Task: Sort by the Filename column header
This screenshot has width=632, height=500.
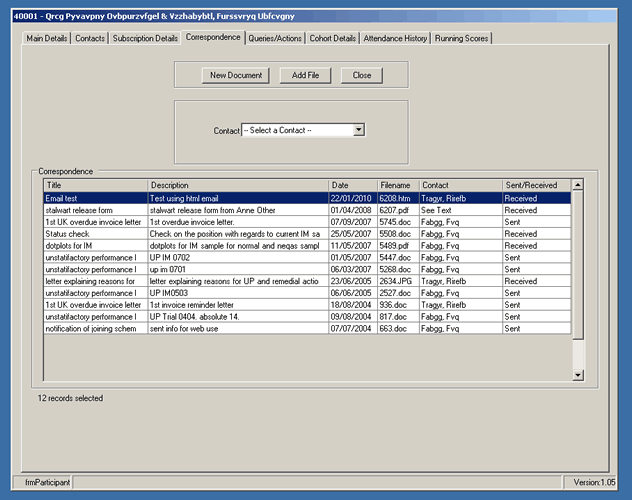Action: [x=398, y=185]
